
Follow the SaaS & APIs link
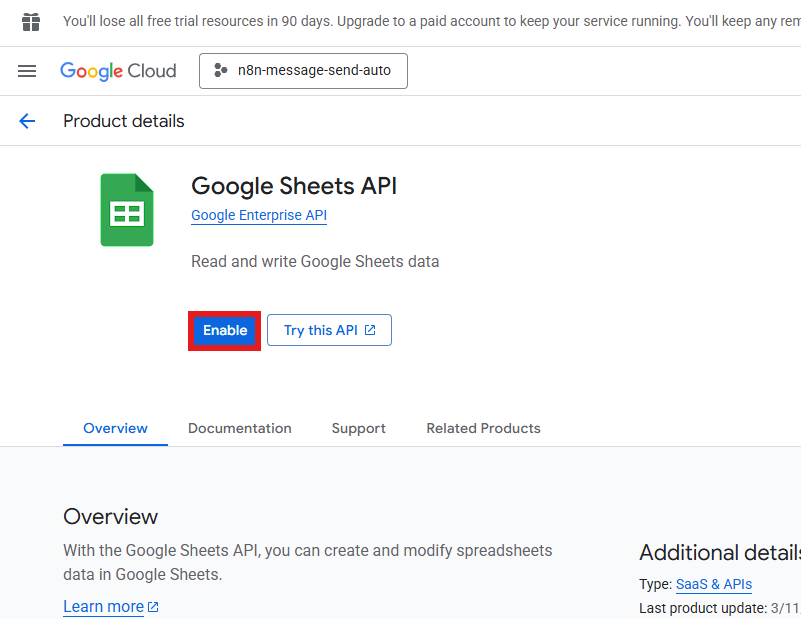coord(713,584)
